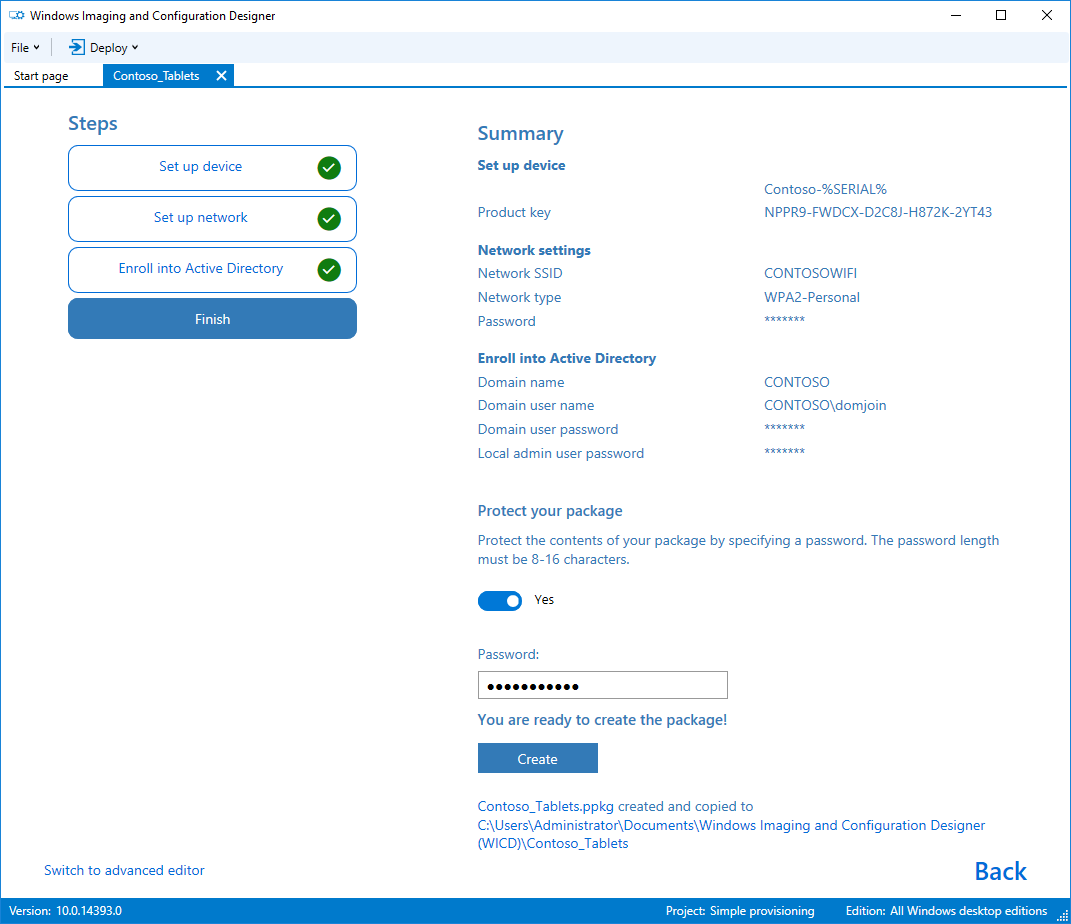Click the Version 10.0.14393.0 status text
The height and width of the screenshot is (924, 1071).
point(66,911)
